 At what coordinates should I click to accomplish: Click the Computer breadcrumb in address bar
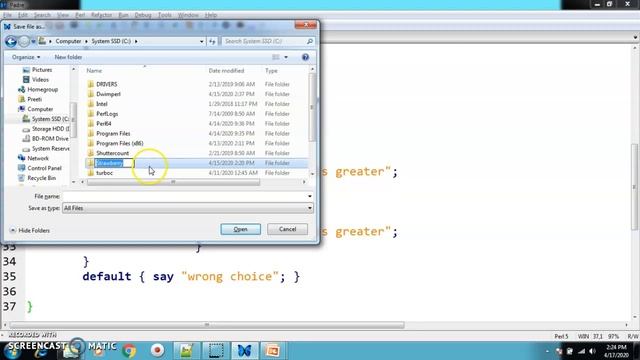(x=68, y=41)
